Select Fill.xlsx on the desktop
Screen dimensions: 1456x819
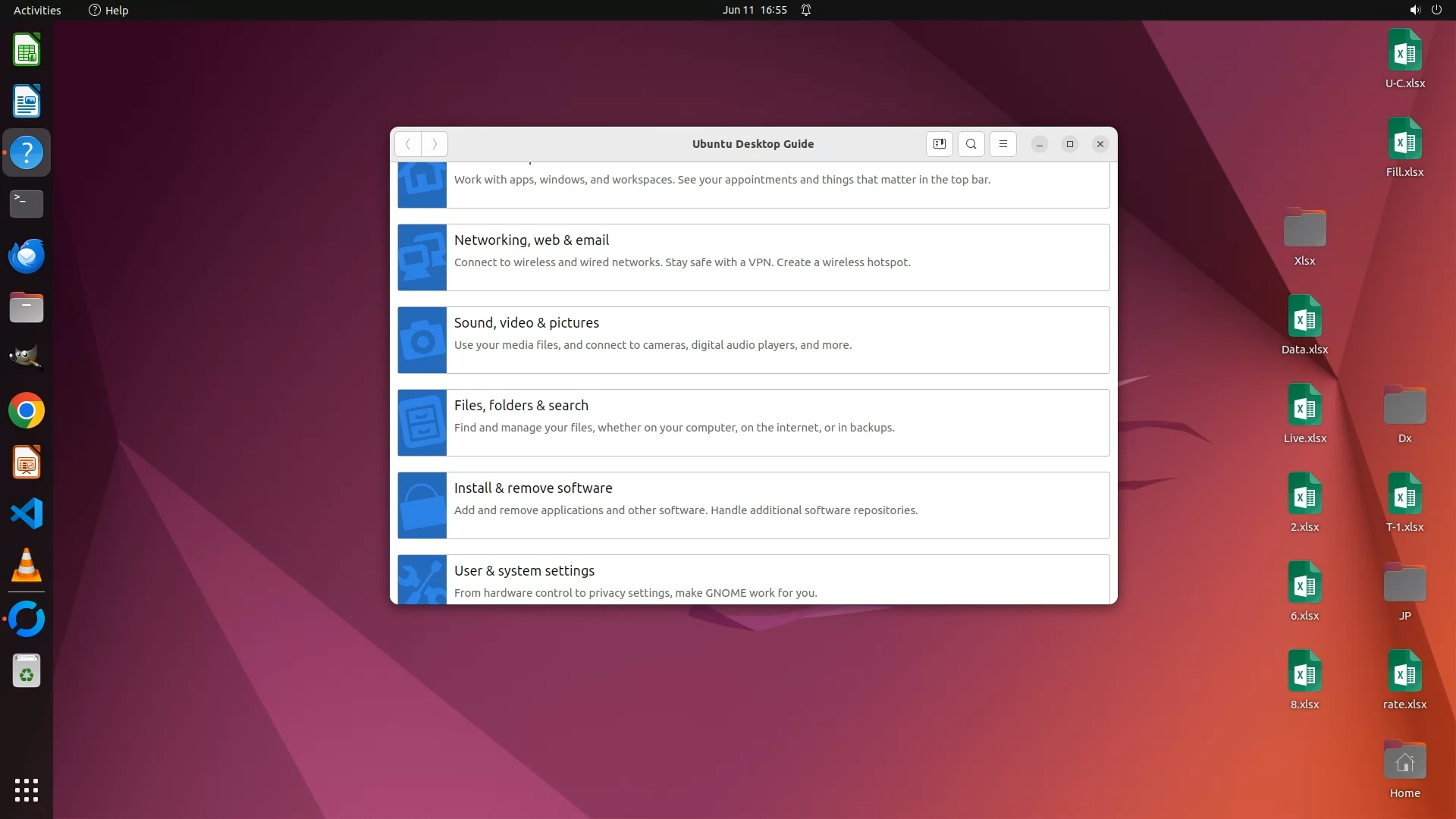point(1405,148)
